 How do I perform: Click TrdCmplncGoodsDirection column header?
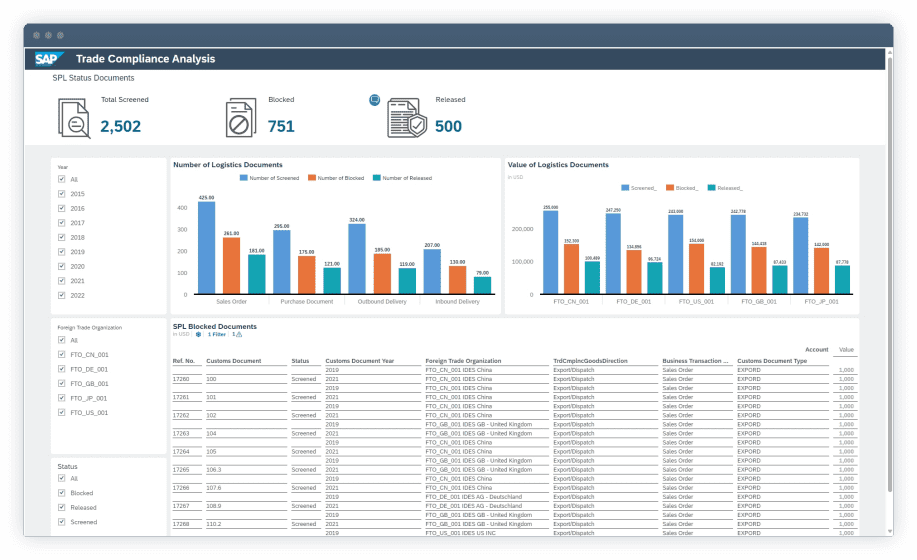tap(590, 361)
